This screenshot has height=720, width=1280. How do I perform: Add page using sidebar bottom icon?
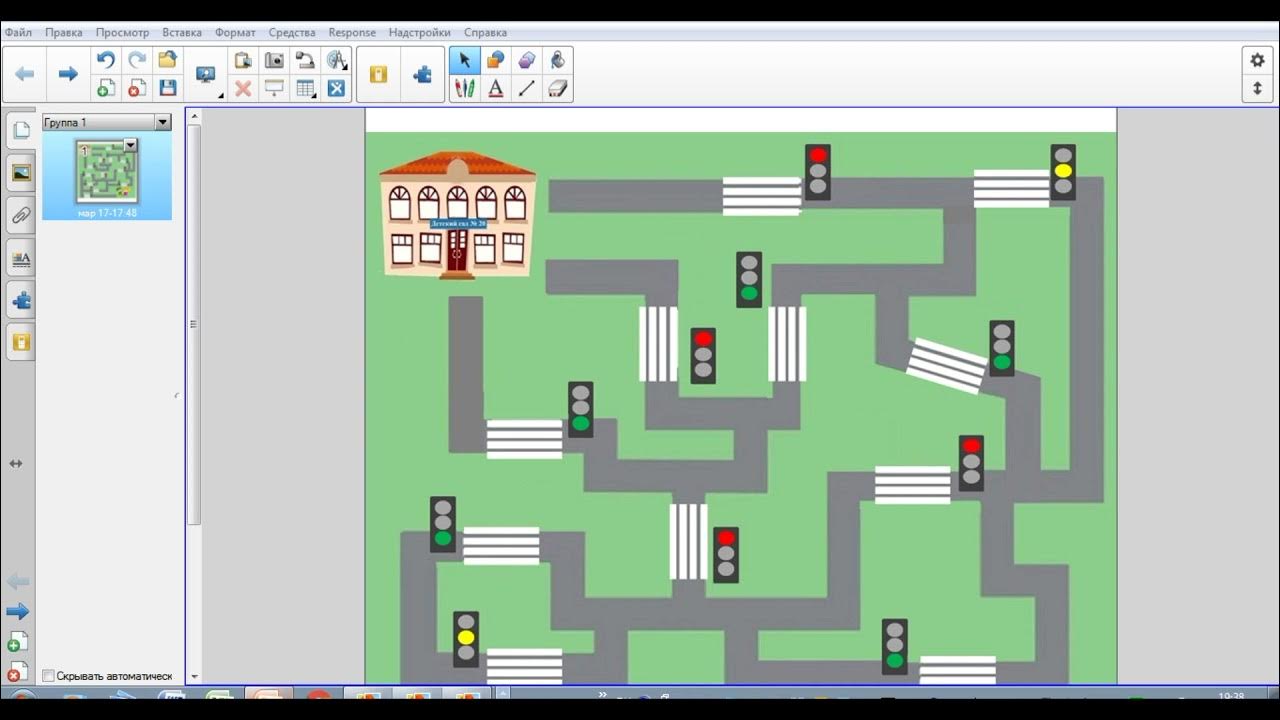point(17,642)
